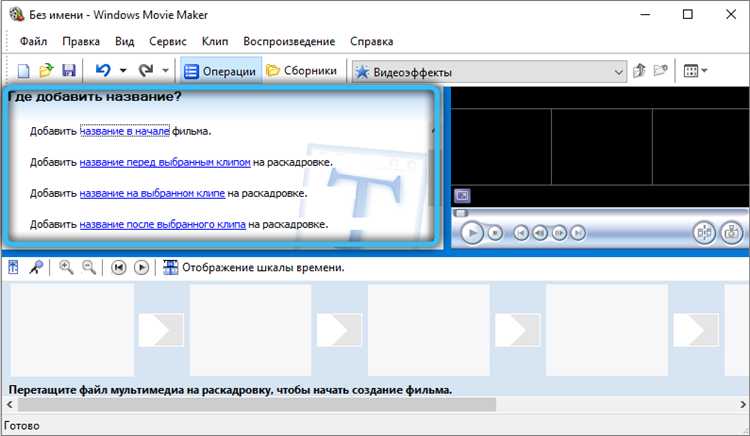Click the Movie Maker title bar app icon
Screen dimensions: 750x436
[17, 14]
